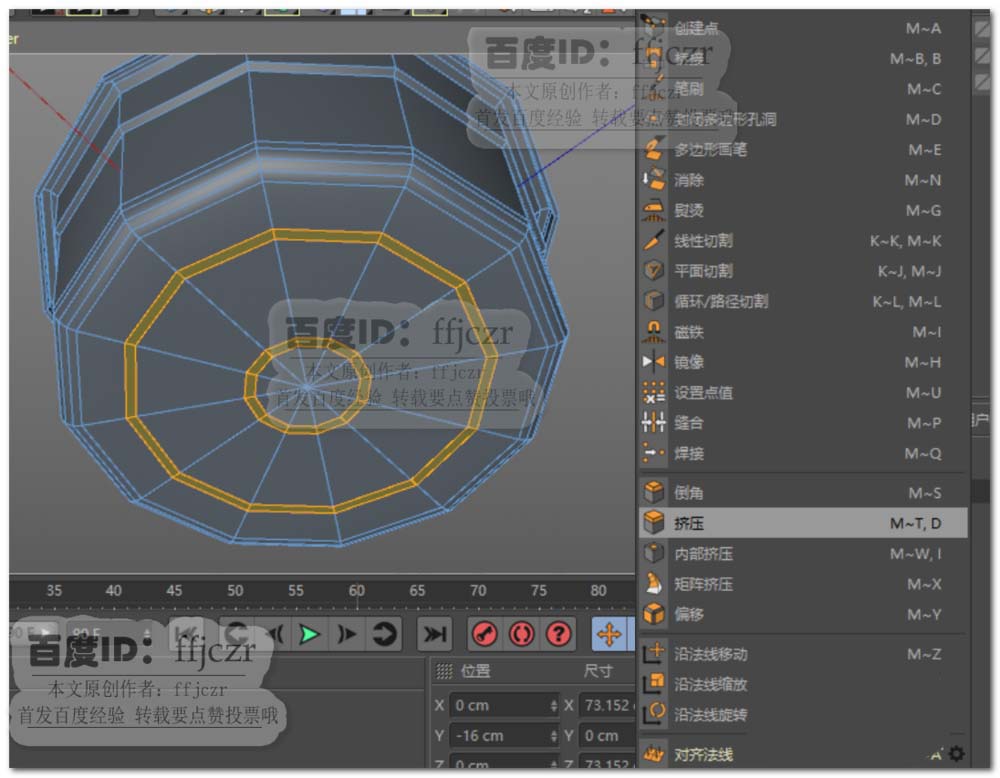Click frame 45 on the timeline ruler
This screenshot has width=1000, height=778.
point(174,590)
